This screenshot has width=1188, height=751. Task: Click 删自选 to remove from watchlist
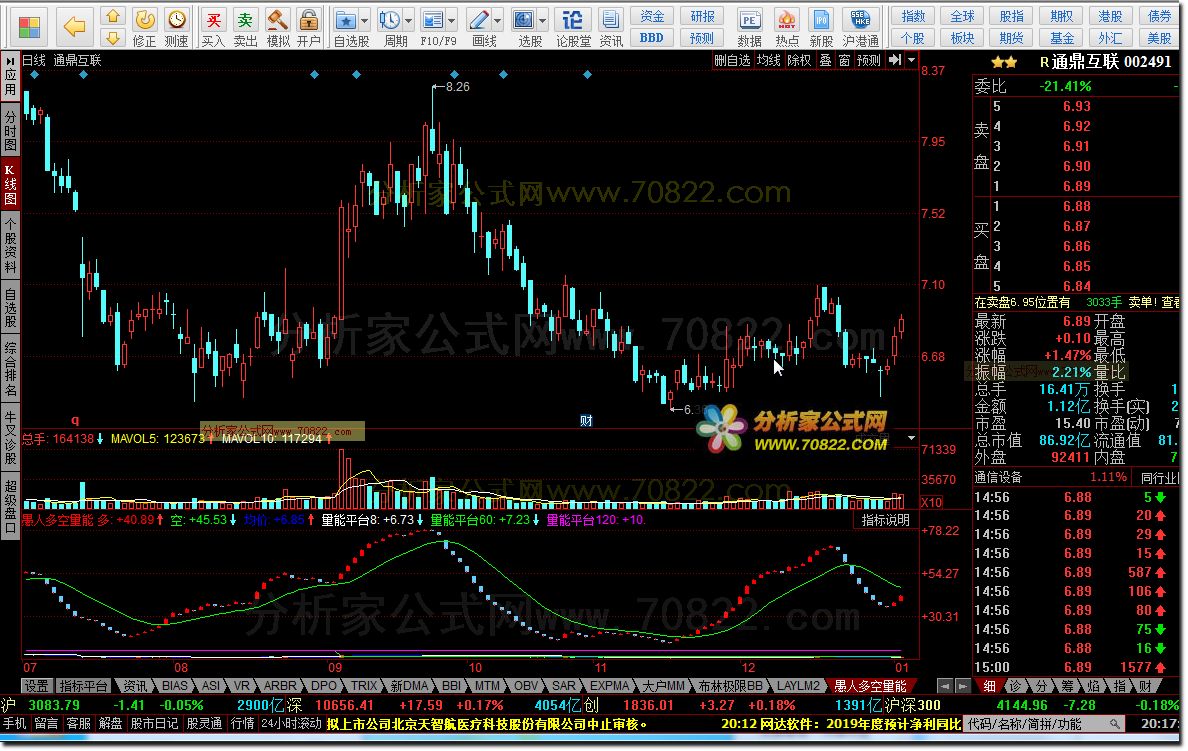coord(733,60)
